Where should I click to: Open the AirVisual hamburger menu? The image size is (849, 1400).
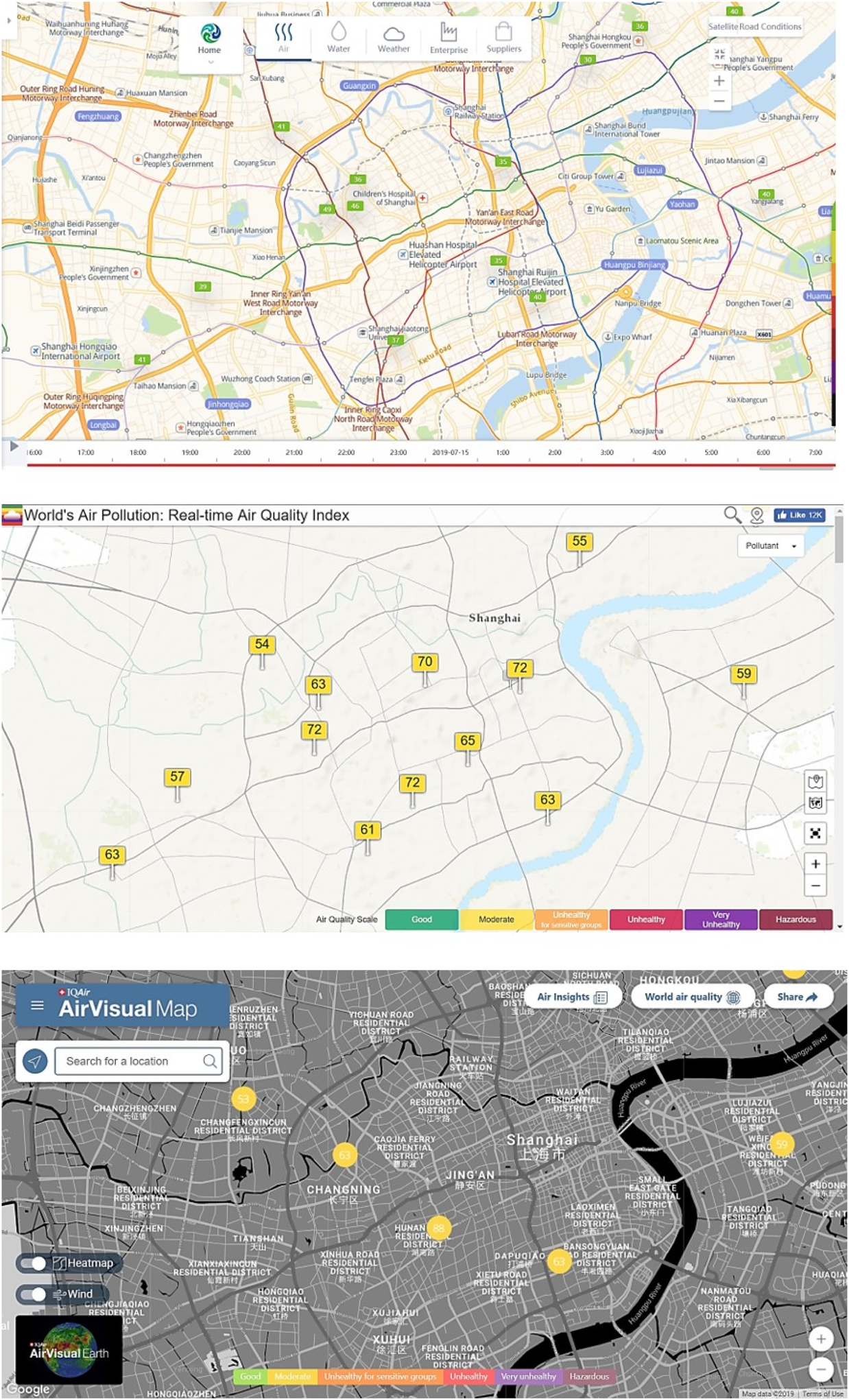38,1006
